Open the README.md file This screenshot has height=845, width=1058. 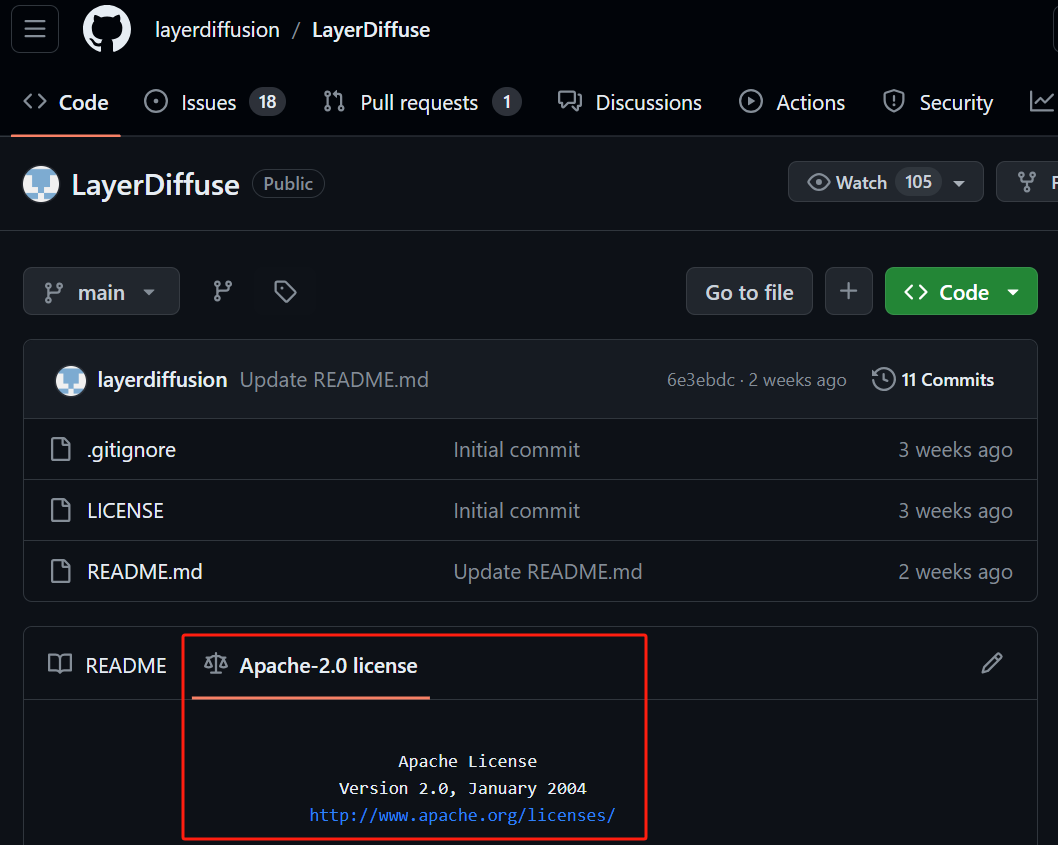click(x=145, y=572)
